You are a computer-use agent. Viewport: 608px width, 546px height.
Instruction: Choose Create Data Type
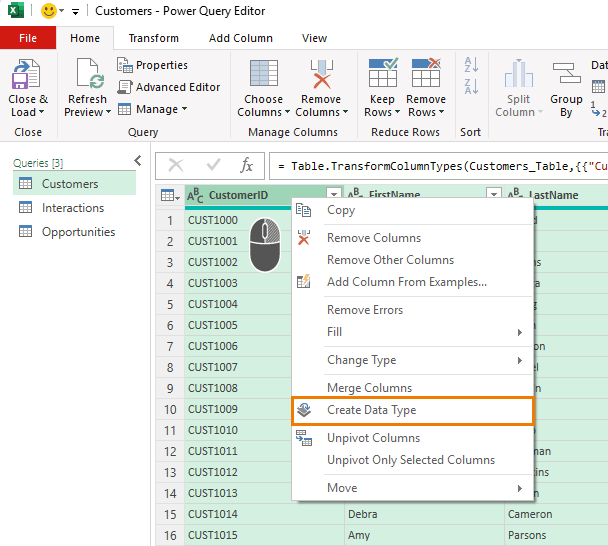pyautogui.click(x=413, y=410)
